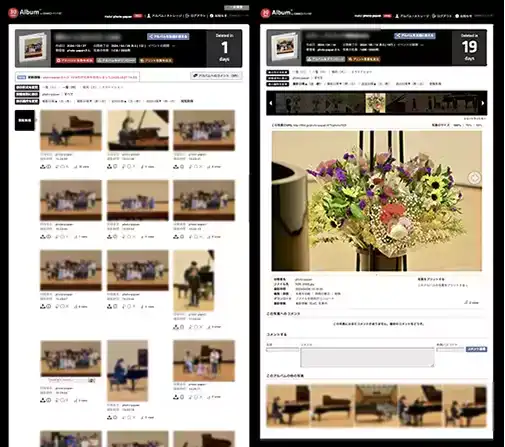Open the album cover thumbnail on the left page
The width and height of the screenshot is (505, 447).
[x=33, y=49]
